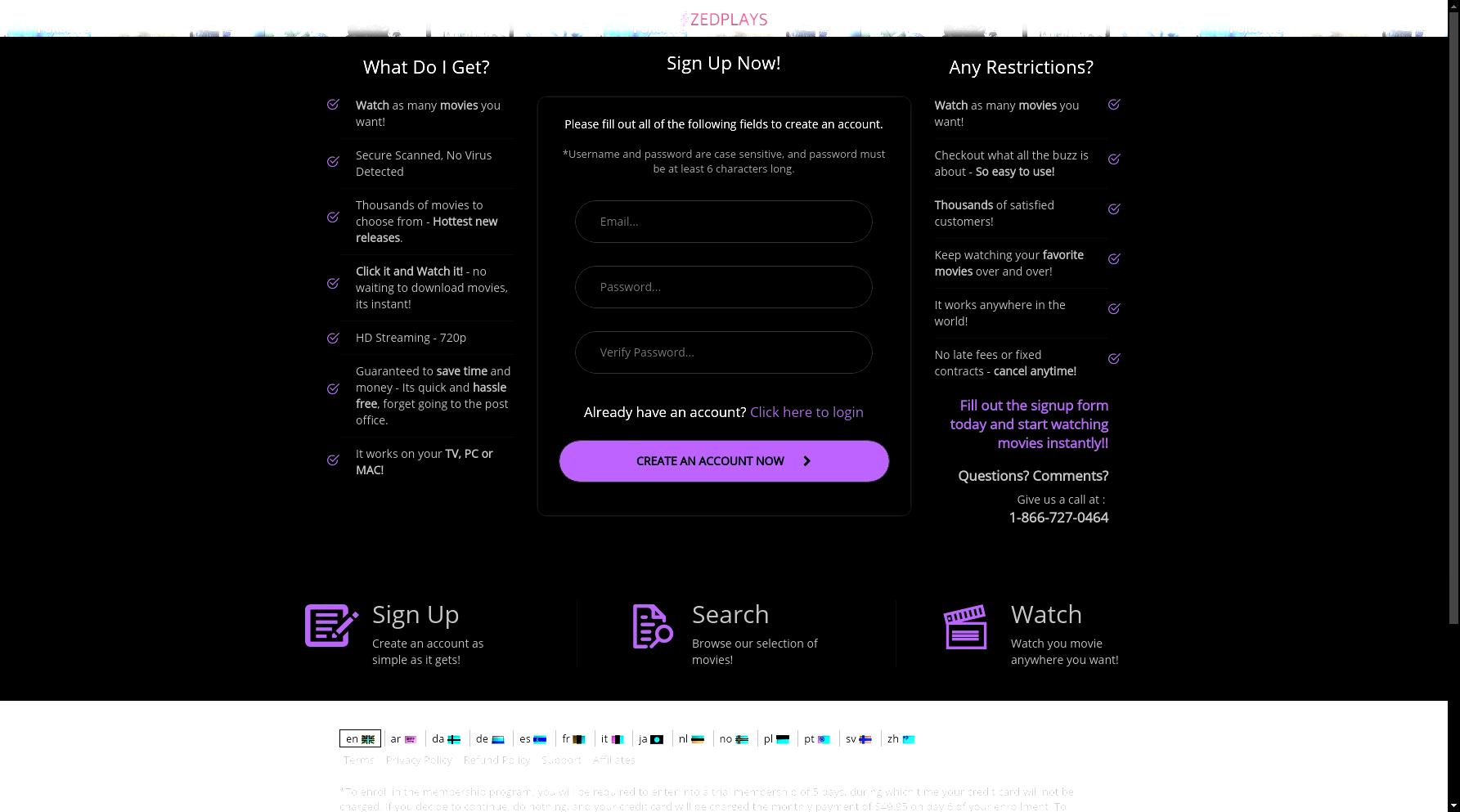This screenshot has height=812, width=1460.
Task: Click the Sign Up Now! heading
Action: tap(724, 64)
